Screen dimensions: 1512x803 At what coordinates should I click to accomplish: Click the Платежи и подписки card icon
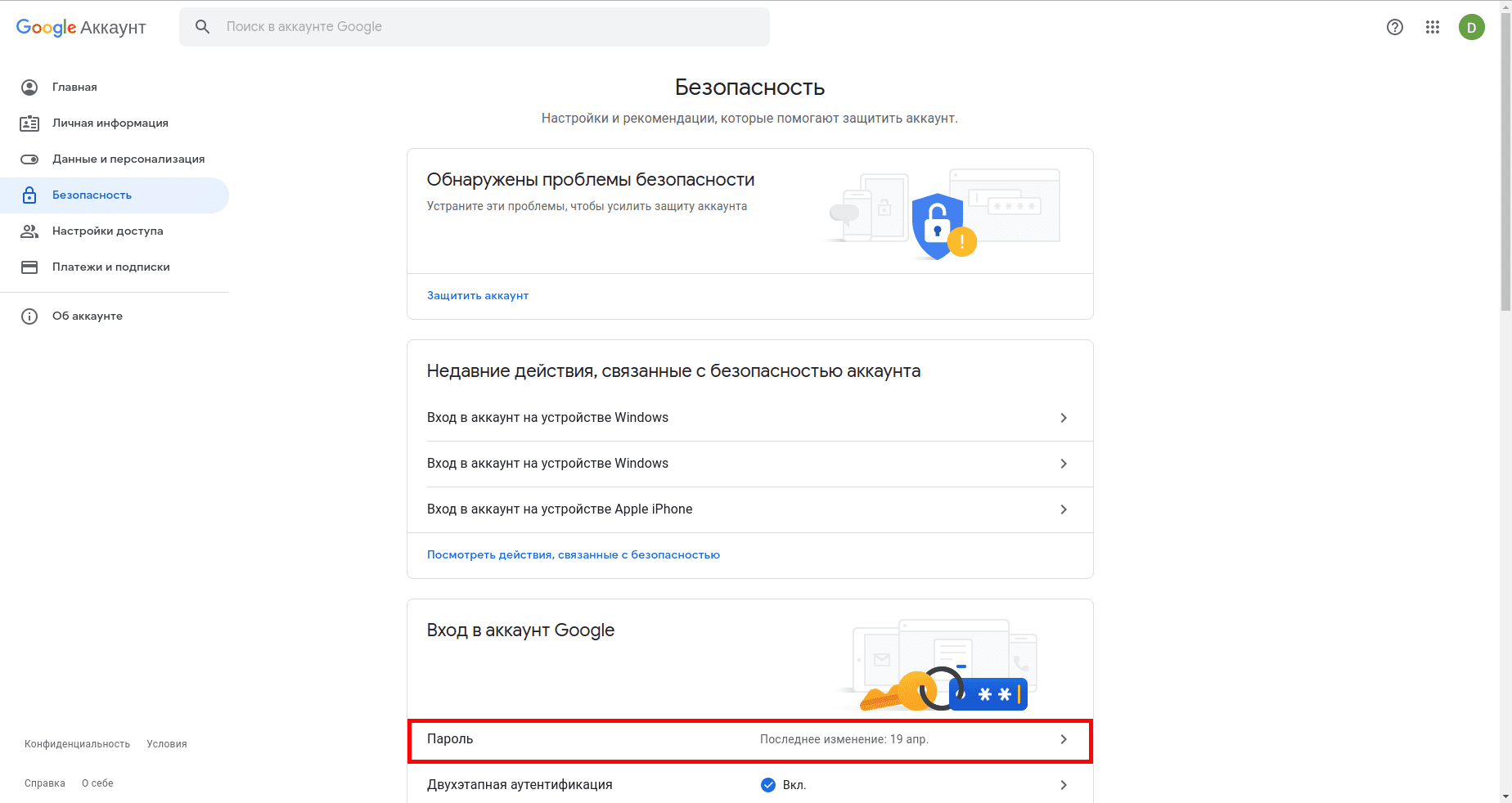29,267
